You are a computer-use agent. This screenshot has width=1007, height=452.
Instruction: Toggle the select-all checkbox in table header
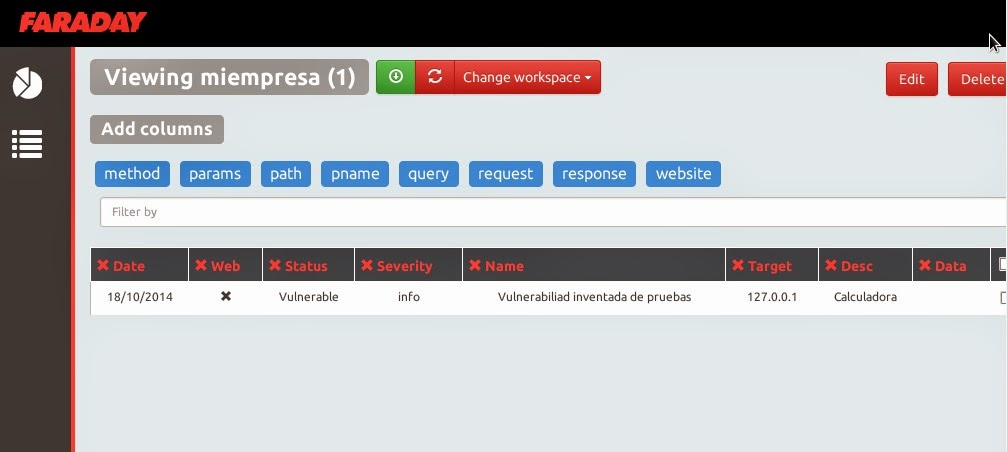click(1003, 265)
